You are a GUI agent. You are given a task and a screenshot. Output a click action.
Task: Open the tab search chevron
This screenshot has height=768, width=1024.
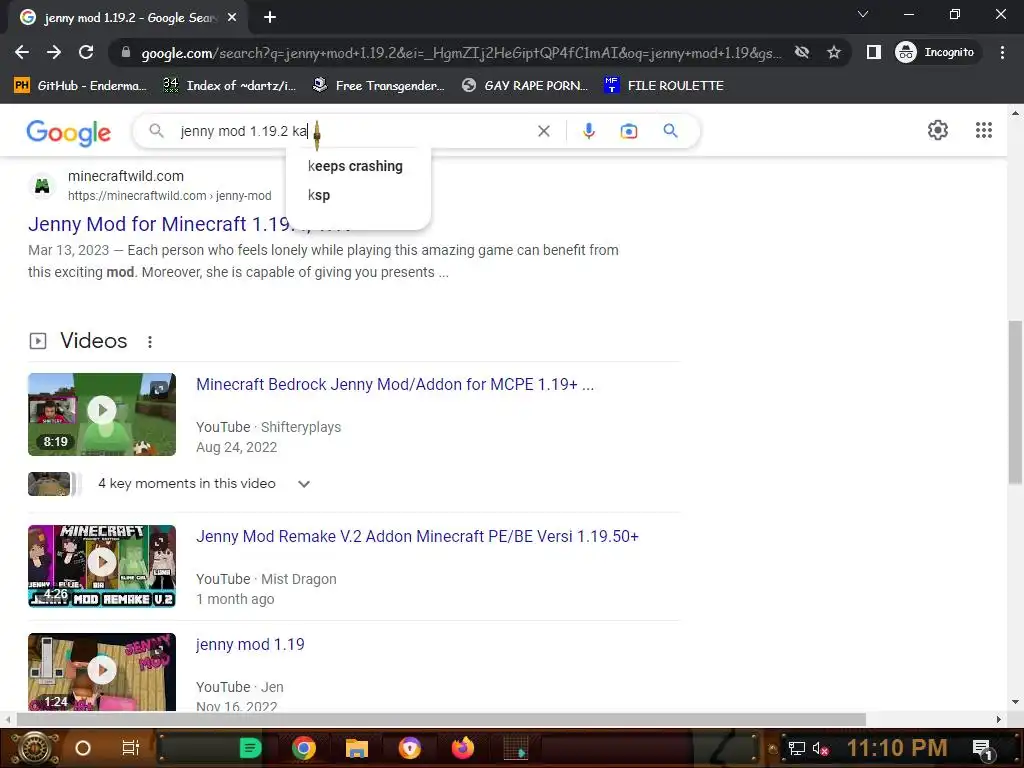tap(863, 14)
